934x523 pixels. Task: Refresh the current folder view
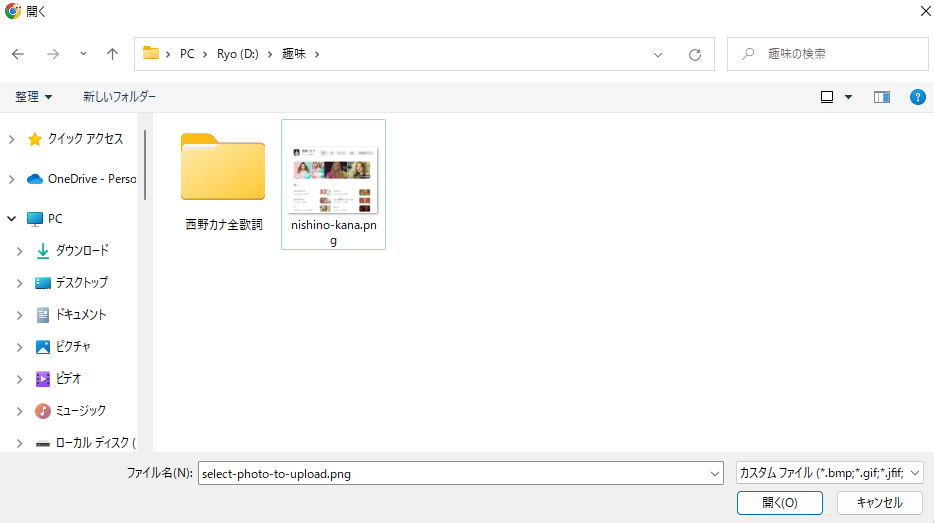pyautogui.click(x=695, y=54)
